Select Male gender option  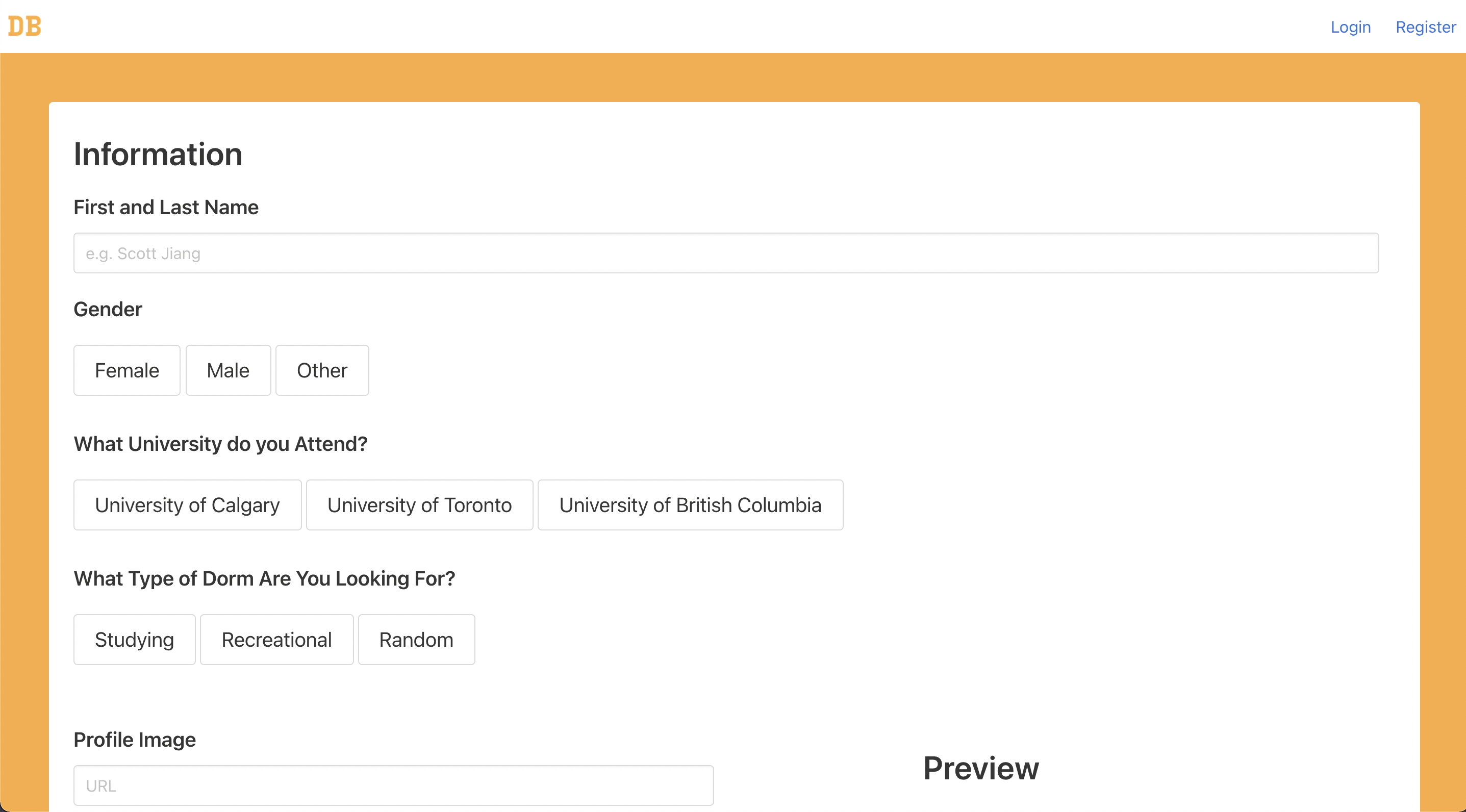[x=228, y=370]
